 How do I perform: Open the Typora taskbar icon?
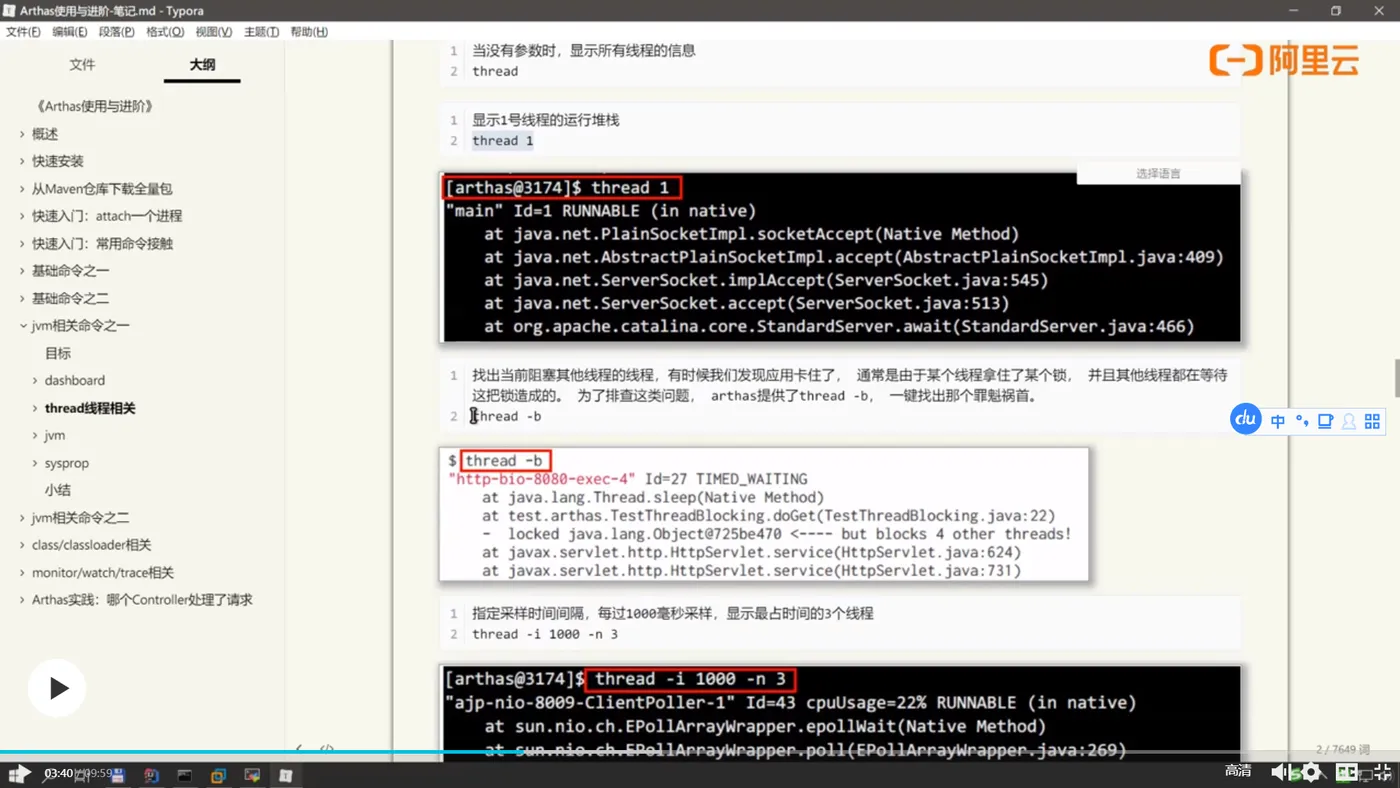(285, 775)
